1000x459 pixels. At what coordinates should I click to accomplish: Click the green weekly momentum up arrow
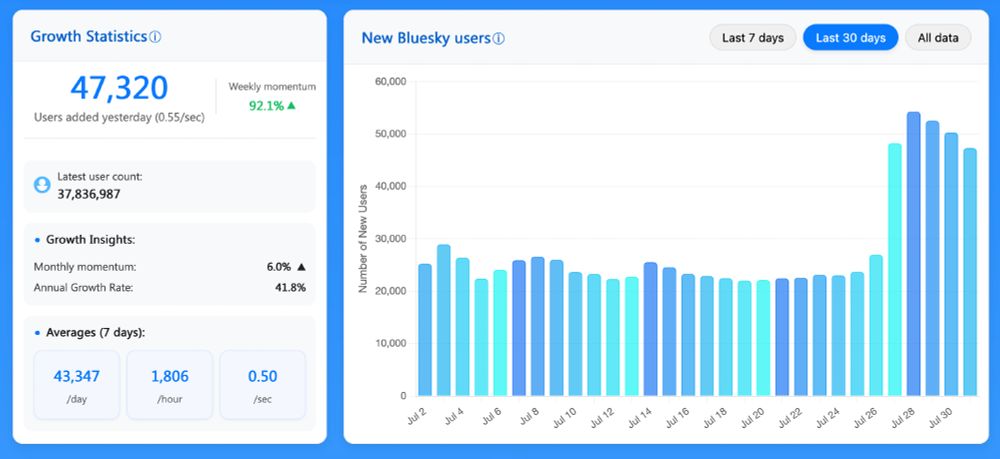coord(291,105)
